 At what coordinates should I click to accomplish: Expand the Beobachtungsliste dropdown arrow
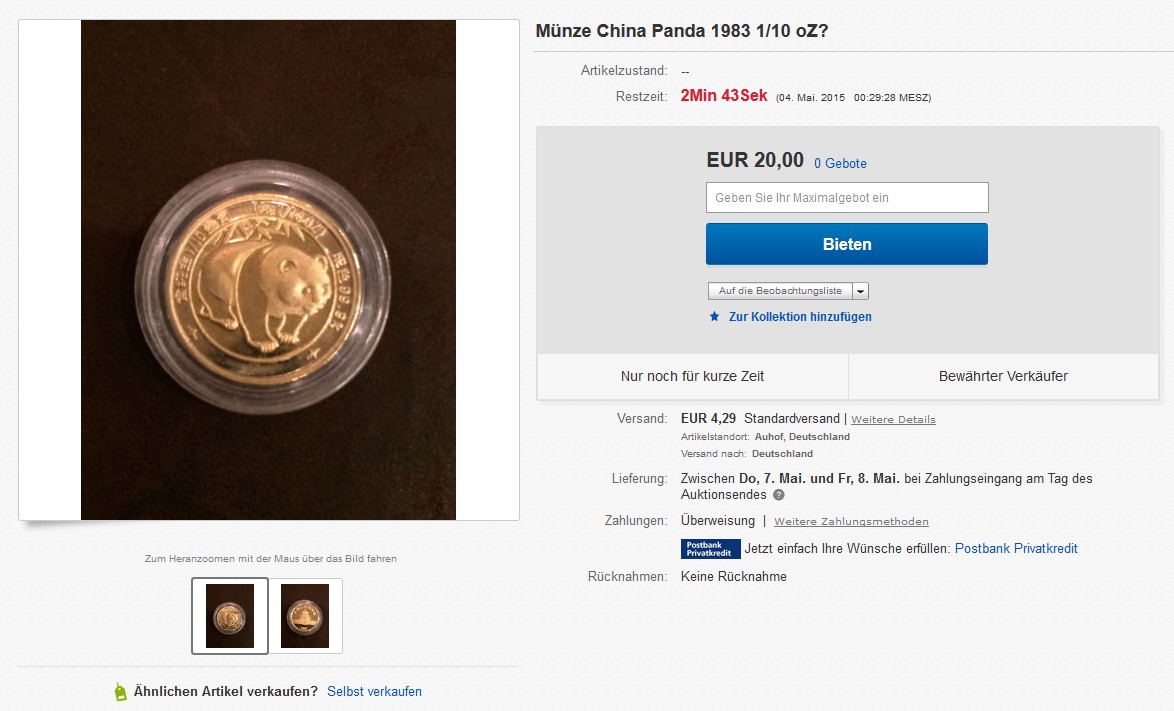861,291
